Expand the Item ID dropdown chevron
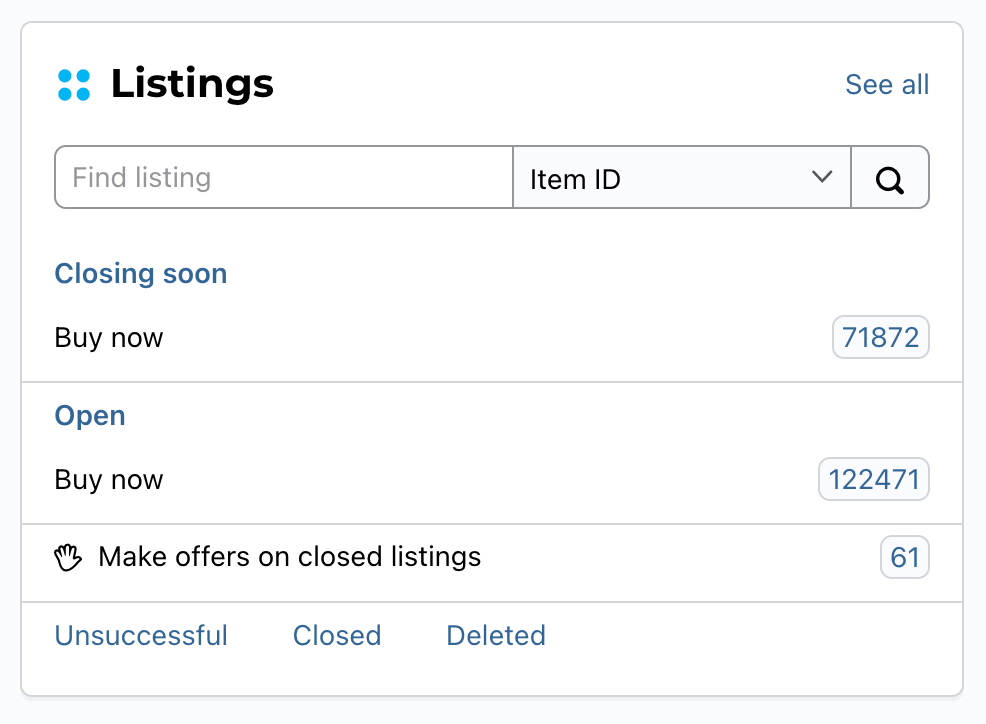986x724 pixels. tap(821, 177)
